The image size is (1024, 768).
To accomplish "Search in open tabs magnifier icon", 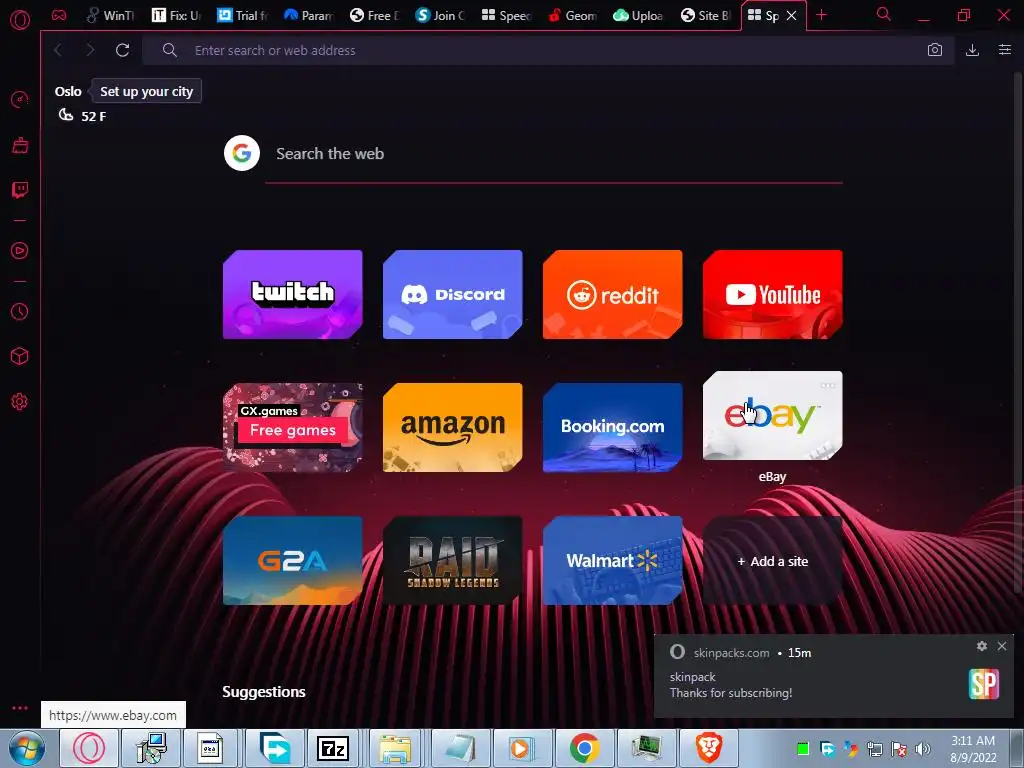I will pos(884,14).
